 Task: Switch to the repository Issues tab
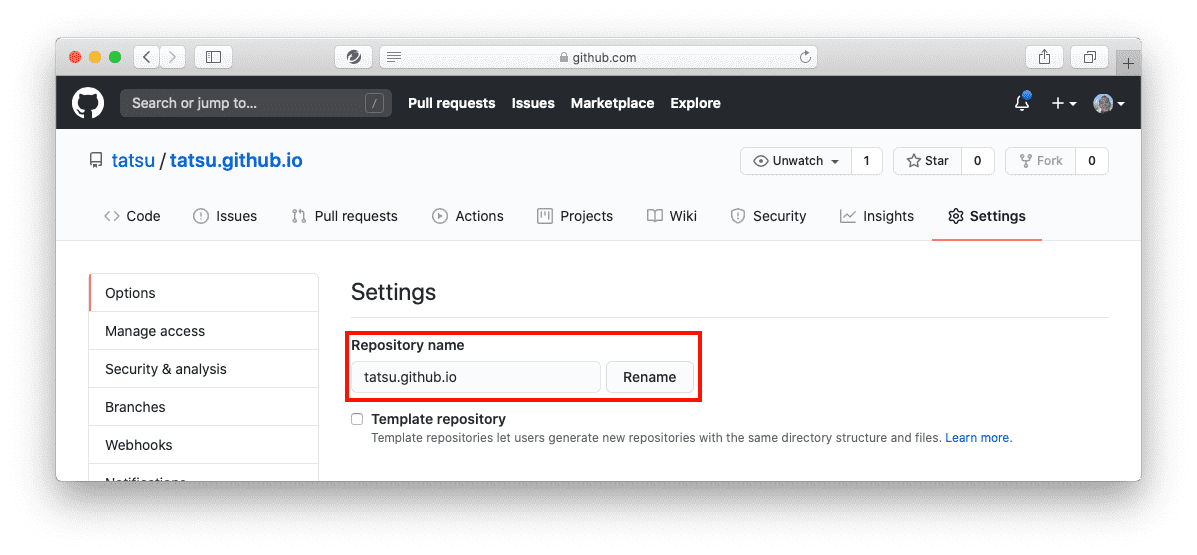225,216
